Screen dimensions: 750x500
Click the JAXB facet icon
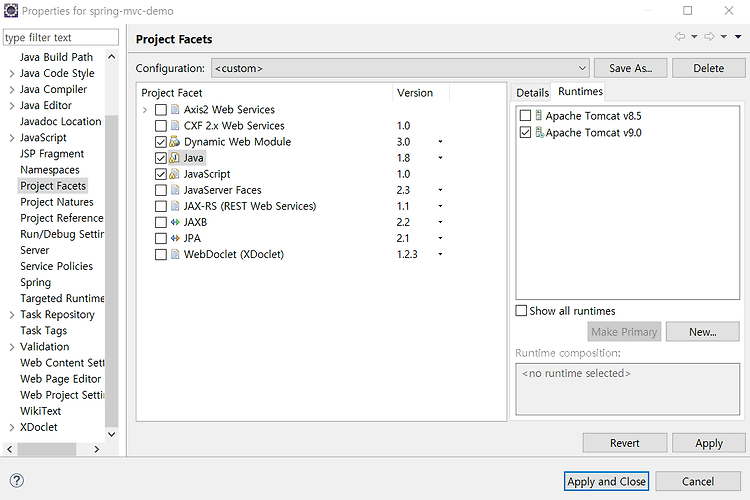click(x=175, y=222)
